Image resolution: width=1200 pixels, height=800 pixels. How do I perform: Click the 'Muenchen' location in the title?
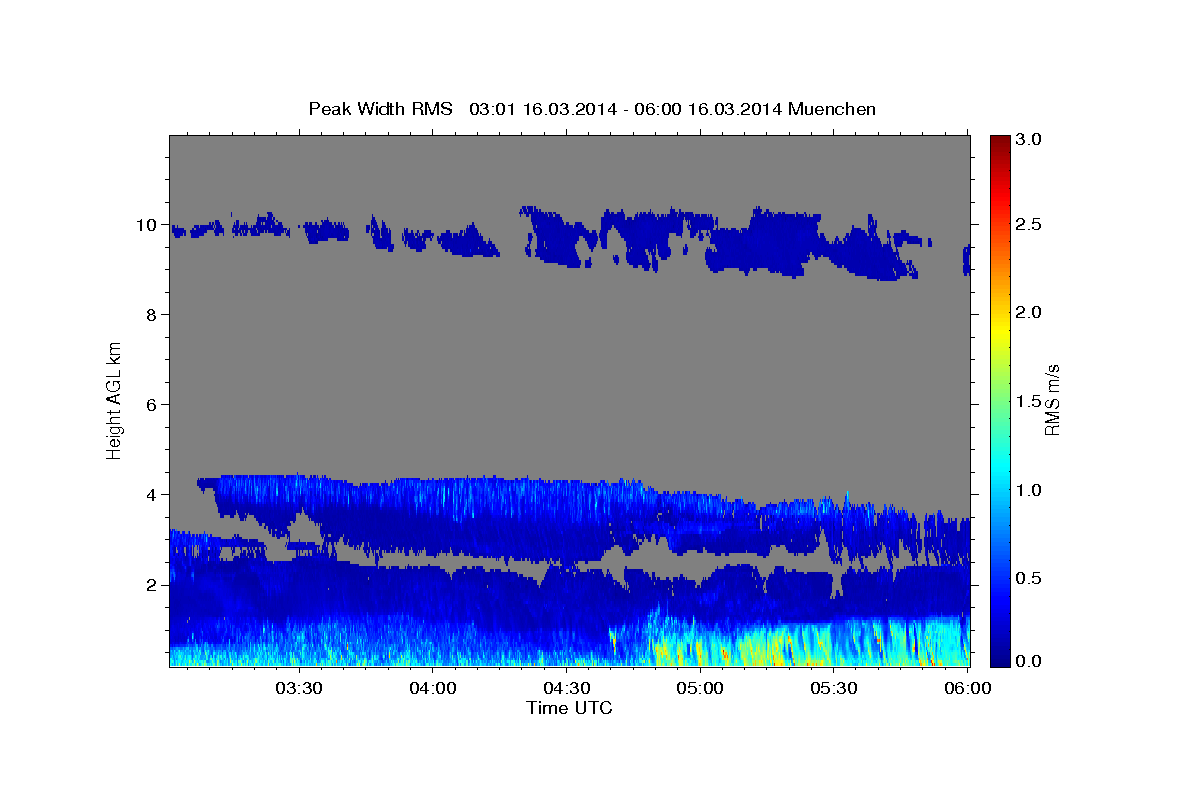832,109
